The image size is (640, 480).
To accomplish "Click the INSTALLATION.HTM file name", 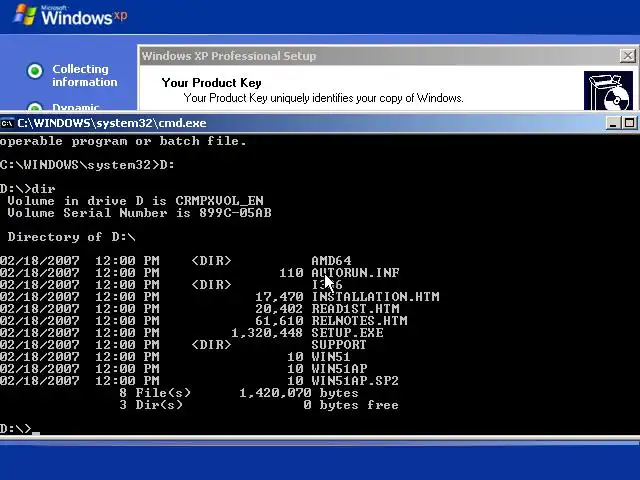I will click(x=375, y=297).
